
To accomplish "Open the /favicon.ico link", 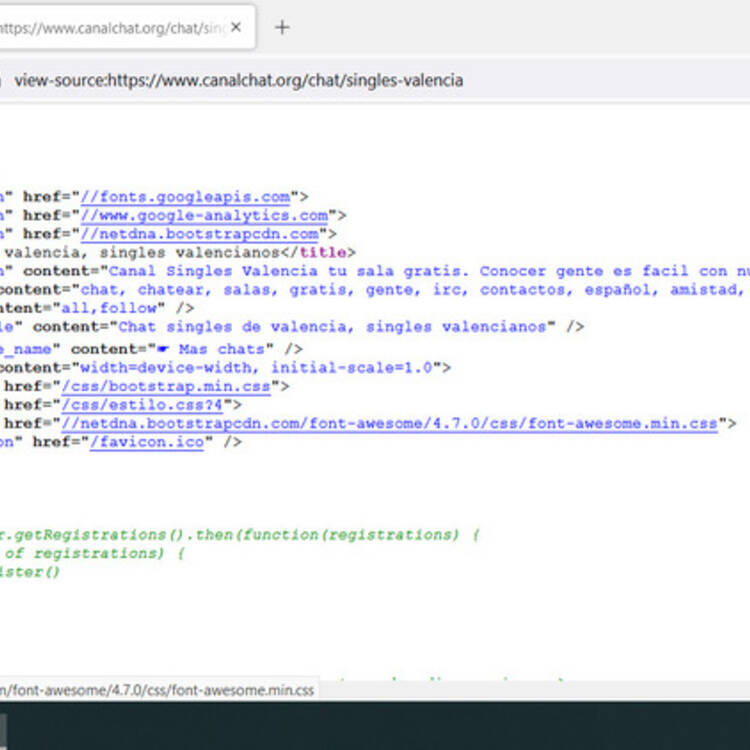I will point(147,442).
